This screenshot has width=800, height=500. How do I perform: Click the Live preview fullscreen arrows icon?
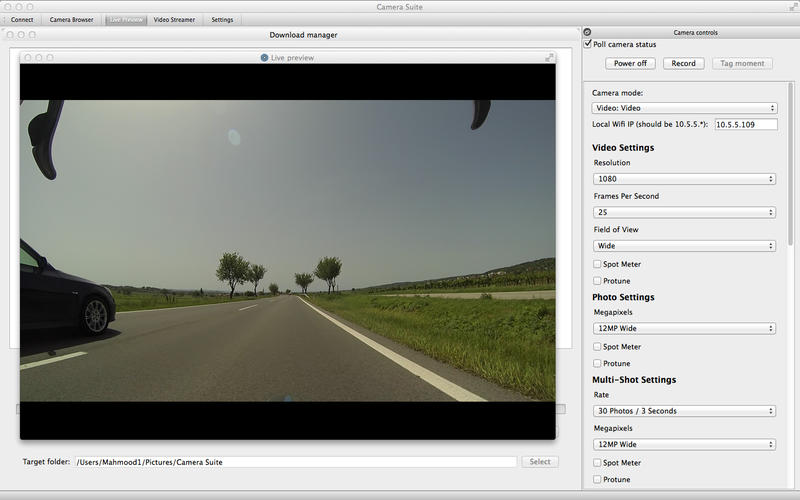[549, 57]
